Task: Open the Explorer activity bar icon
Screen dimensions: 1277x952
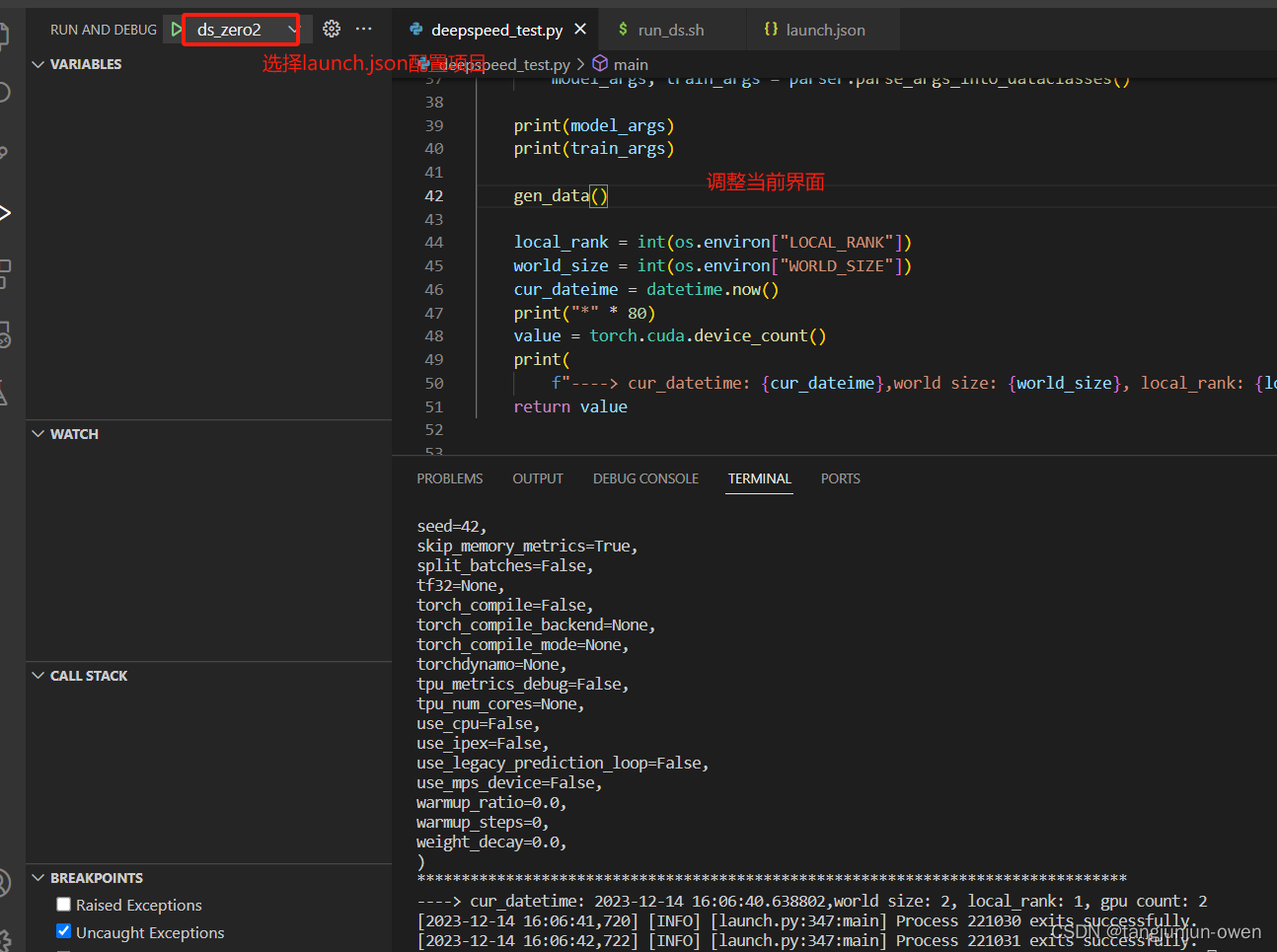Action: pyautogui.click(x=5, y=36)
